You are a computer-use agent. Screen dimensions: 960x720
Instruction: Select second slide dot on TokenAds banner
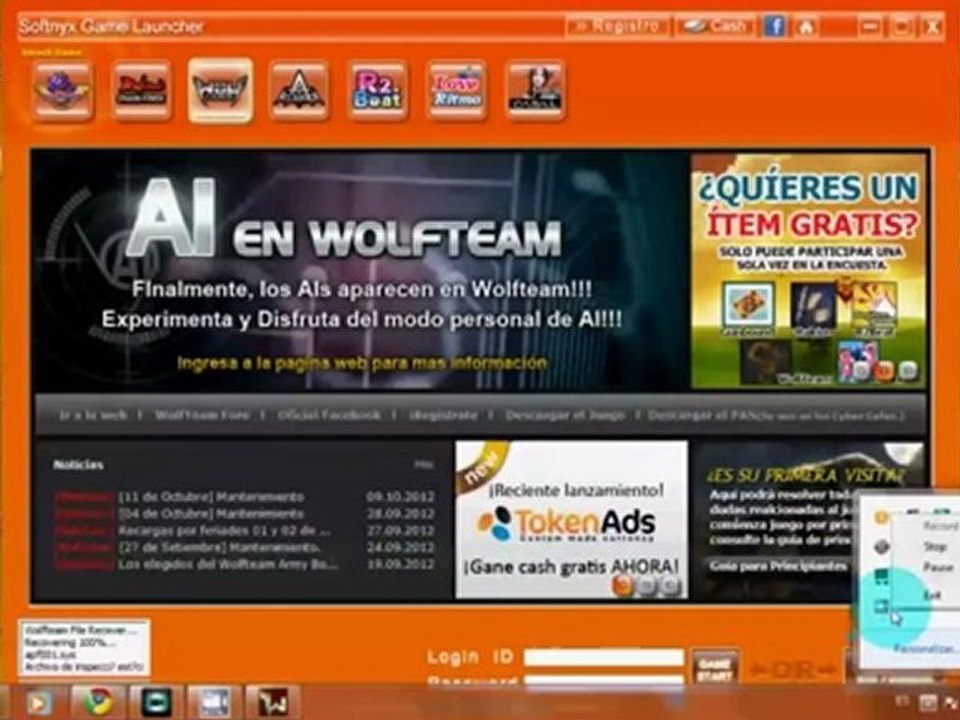(x=647, y=587)
